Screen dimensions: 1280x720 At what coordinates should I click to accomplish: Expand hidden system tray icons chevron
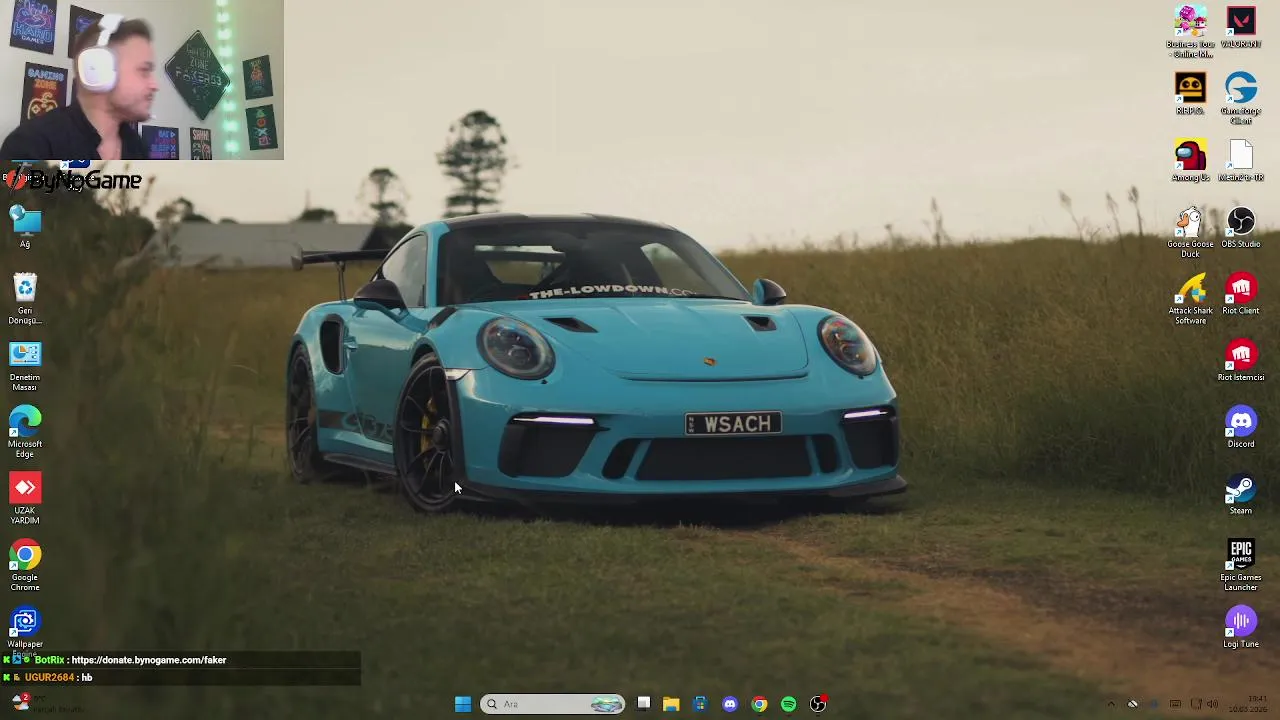[1110, 704]
